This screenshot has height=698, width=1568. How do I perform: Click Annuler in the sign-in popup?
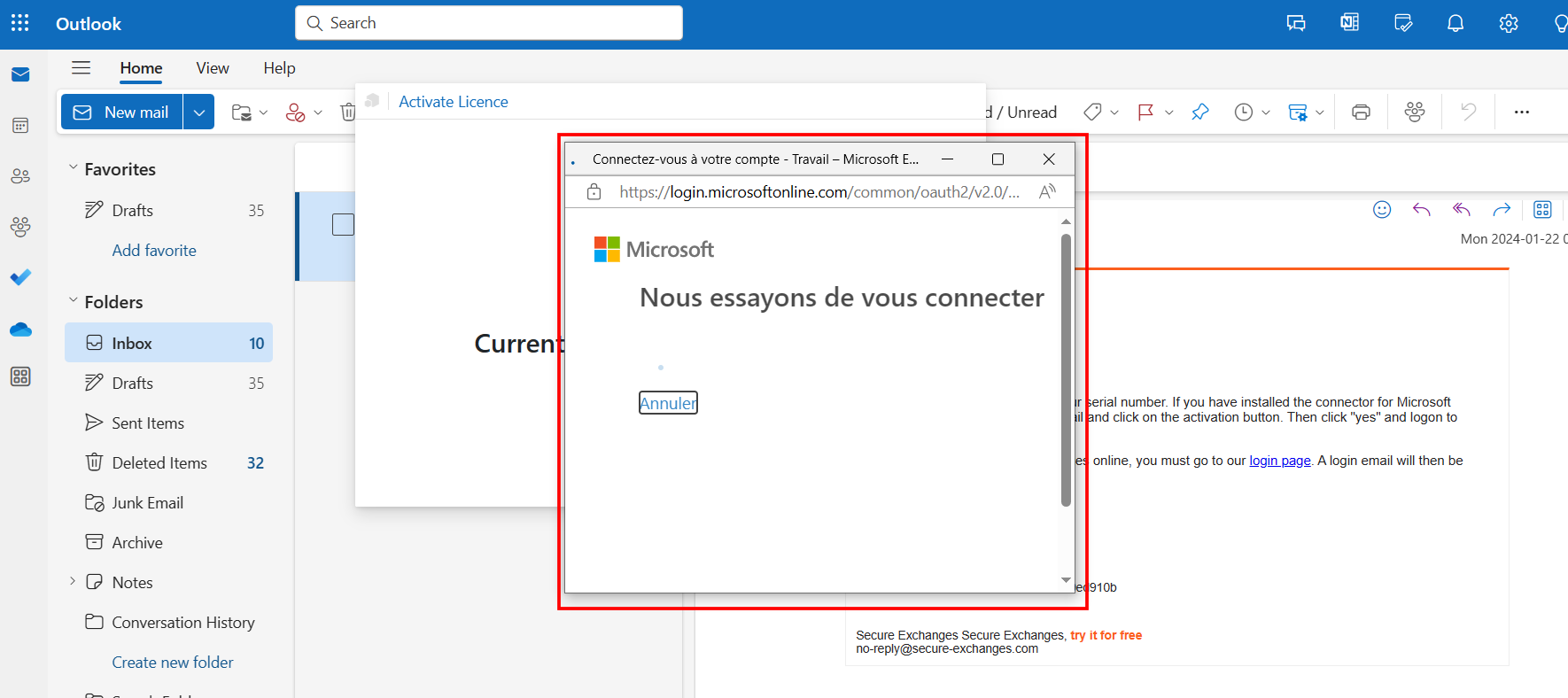click(668, 403)
